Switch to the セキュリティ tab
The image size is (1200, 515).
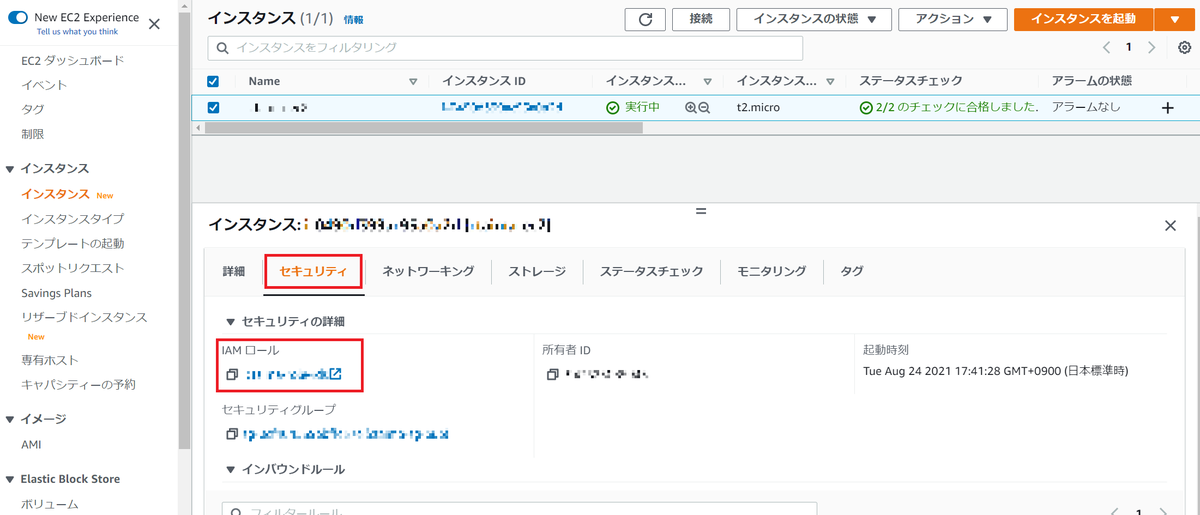click(313, 271)
